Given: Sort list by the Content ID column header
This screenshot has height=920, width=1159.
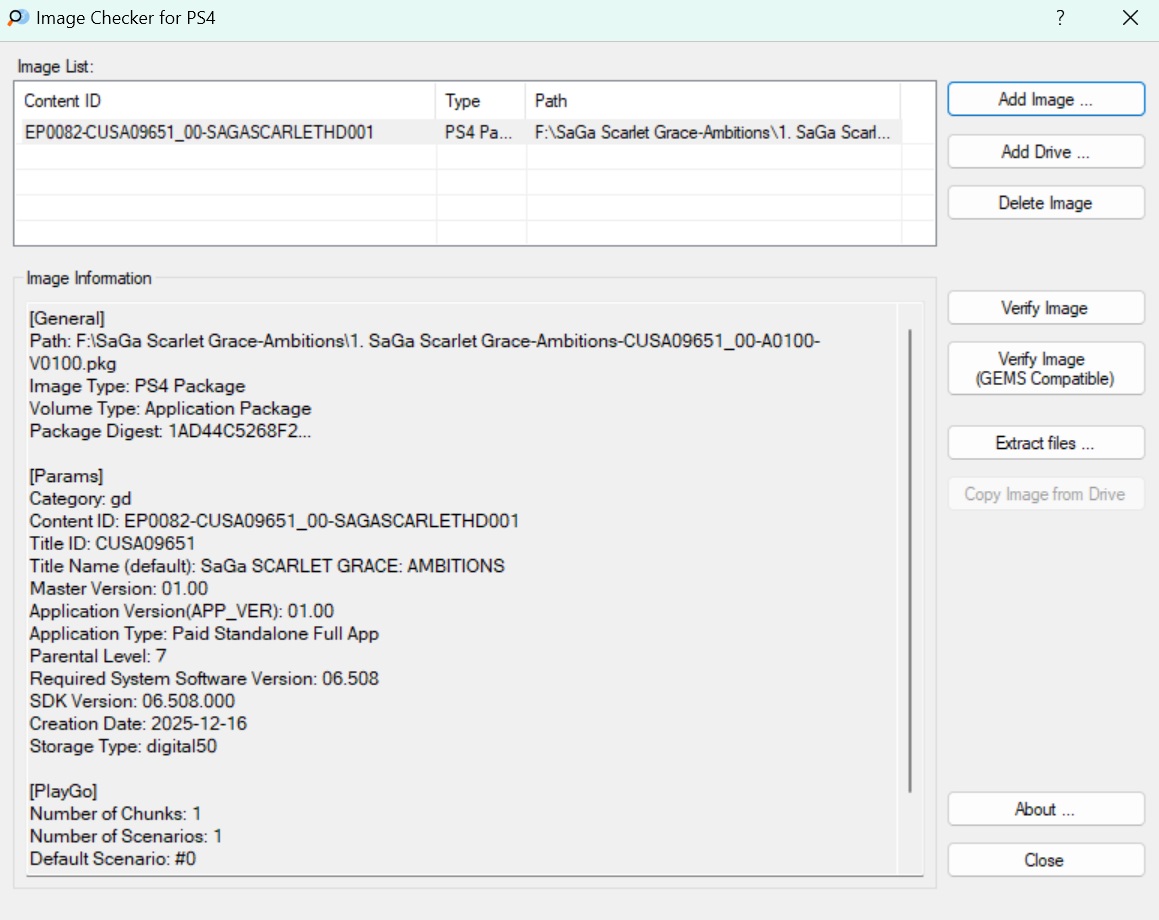Looking at the screenshot, I should pos(225,101).
